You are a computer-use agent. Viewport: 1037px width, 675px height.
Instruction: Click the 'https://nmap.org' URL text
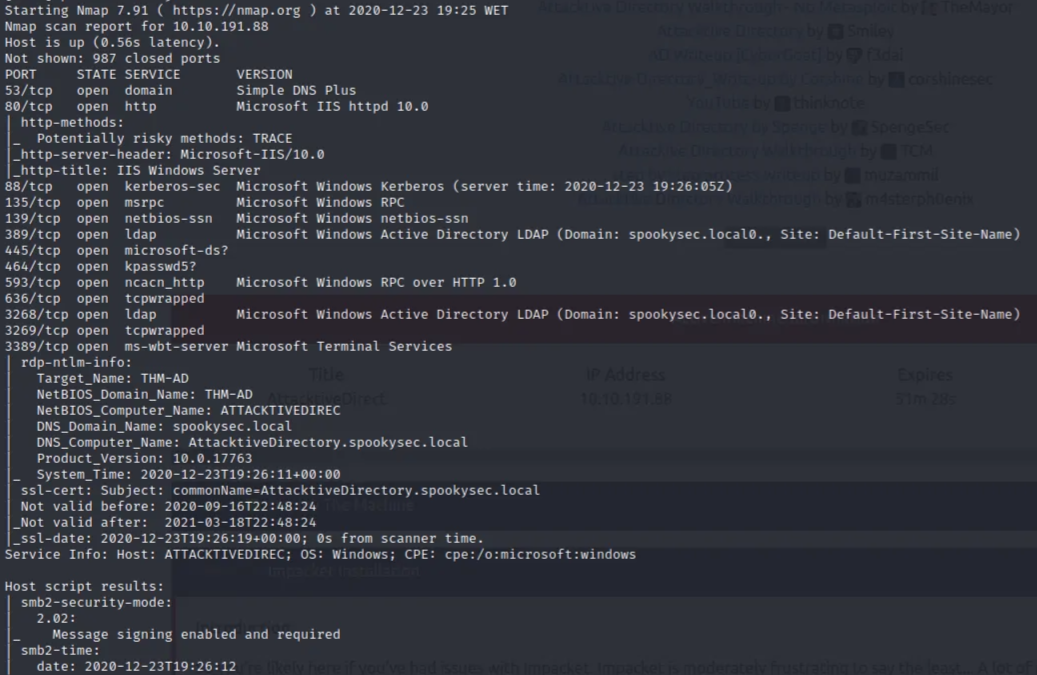[236, 11]
